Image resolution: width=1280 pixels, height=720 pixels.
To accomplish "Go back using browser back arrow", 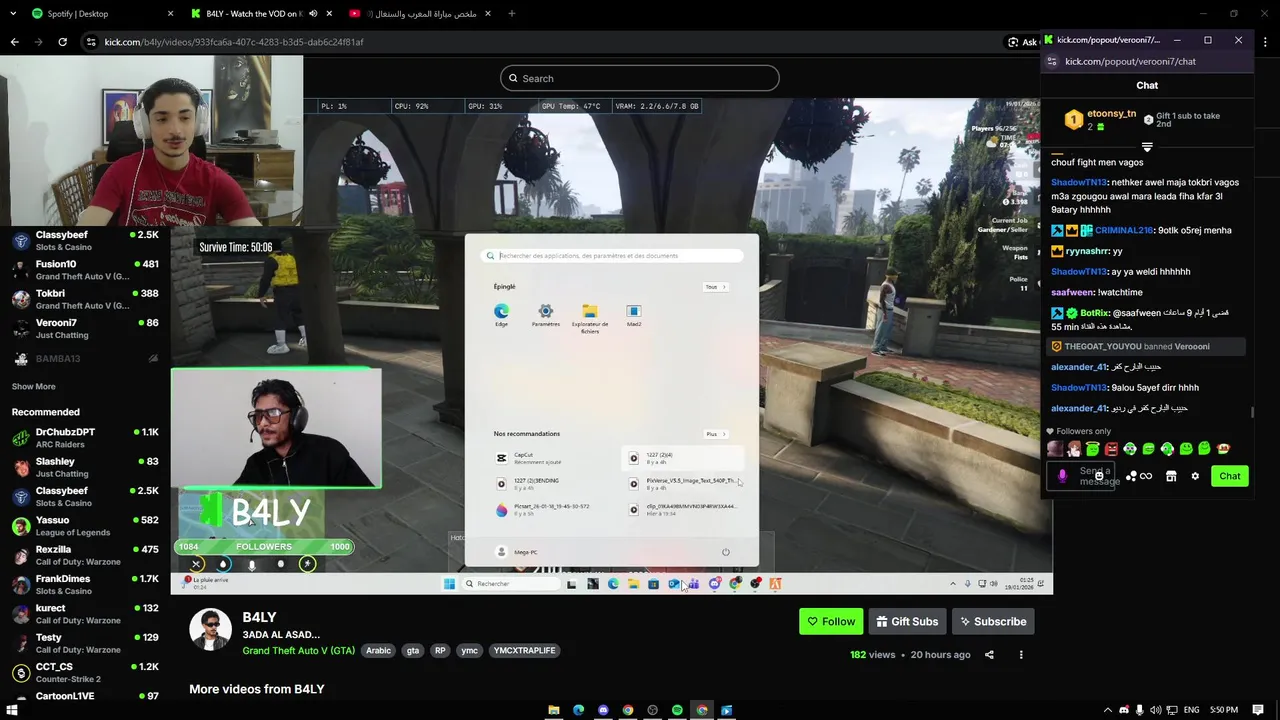I will [14, 42].
